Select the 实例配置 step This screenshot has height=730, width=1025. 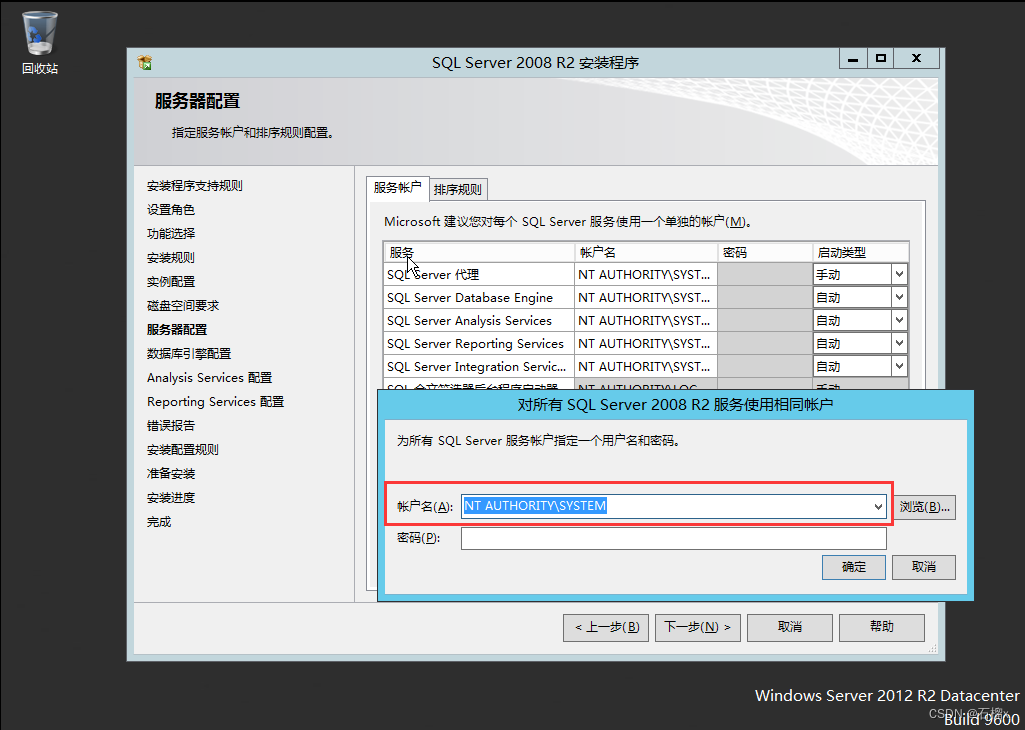click(x=171, y=282)
